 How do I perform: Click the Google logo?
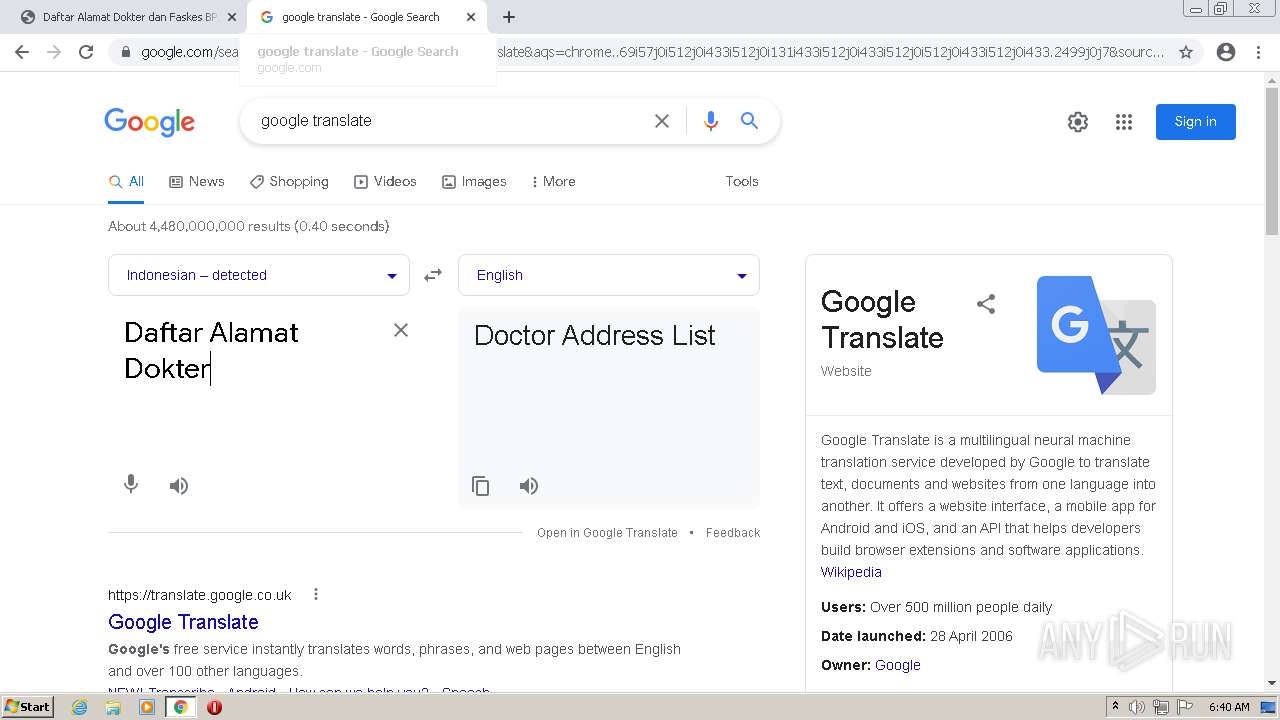(x=150, y=122)
